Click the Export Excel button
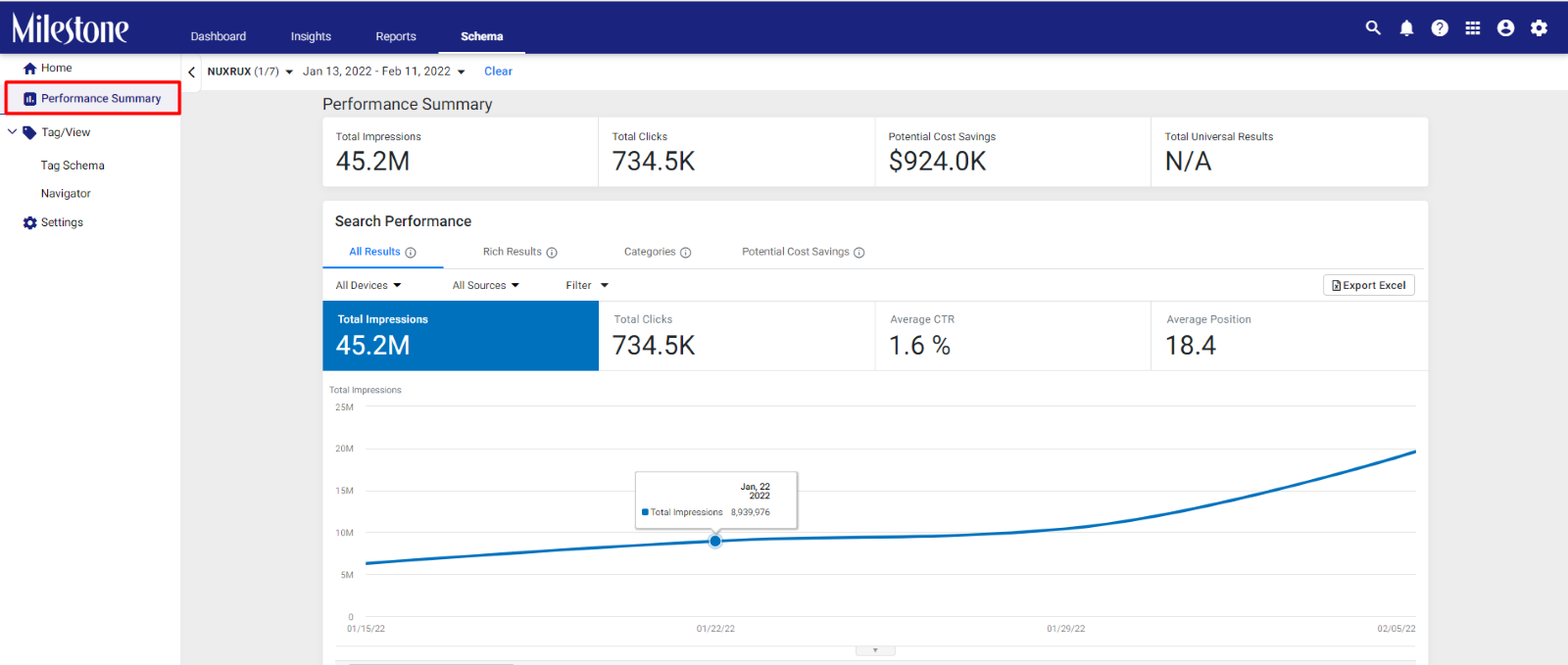This screenshot has height=665, width=1568. (1369, 285)
